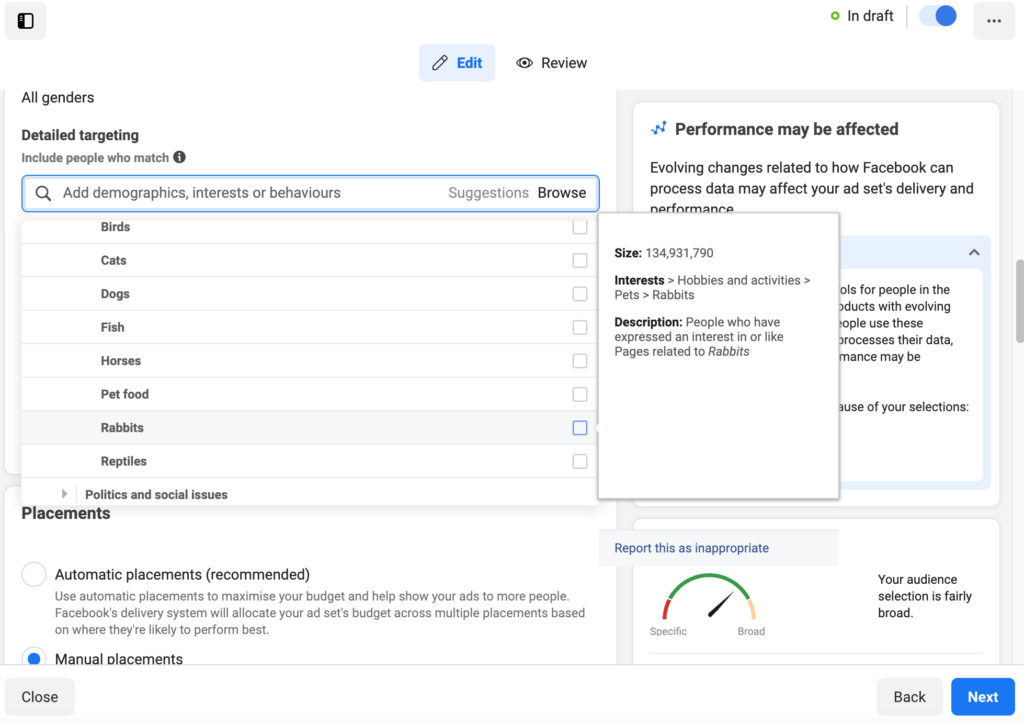
Task: Tick the Birds checkbox
Action: pos(580,227)
